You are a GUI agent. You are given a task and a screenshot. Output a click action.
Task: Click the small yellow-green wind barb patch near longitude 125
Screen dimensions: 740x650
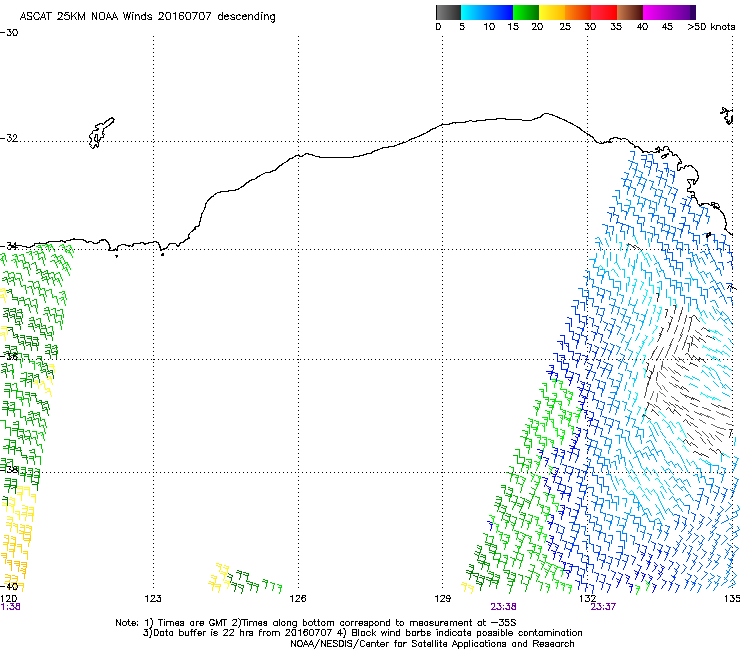point(244,578)
